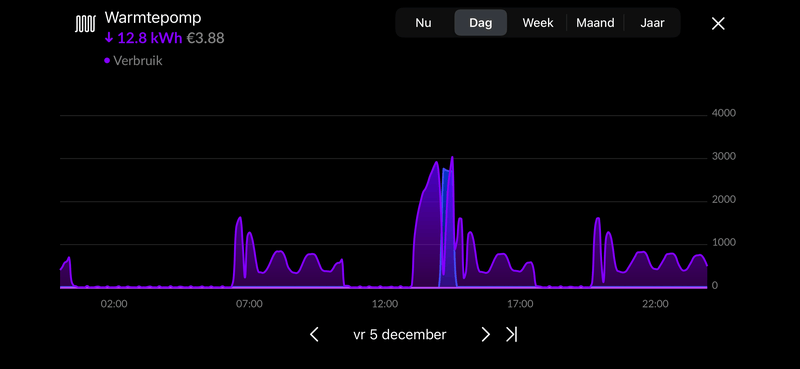The height and width of the screenshot is (369, 800).
Task: Toggle the Verbruik legend entry
Action: pyautogui.click(x=133, y=60)
